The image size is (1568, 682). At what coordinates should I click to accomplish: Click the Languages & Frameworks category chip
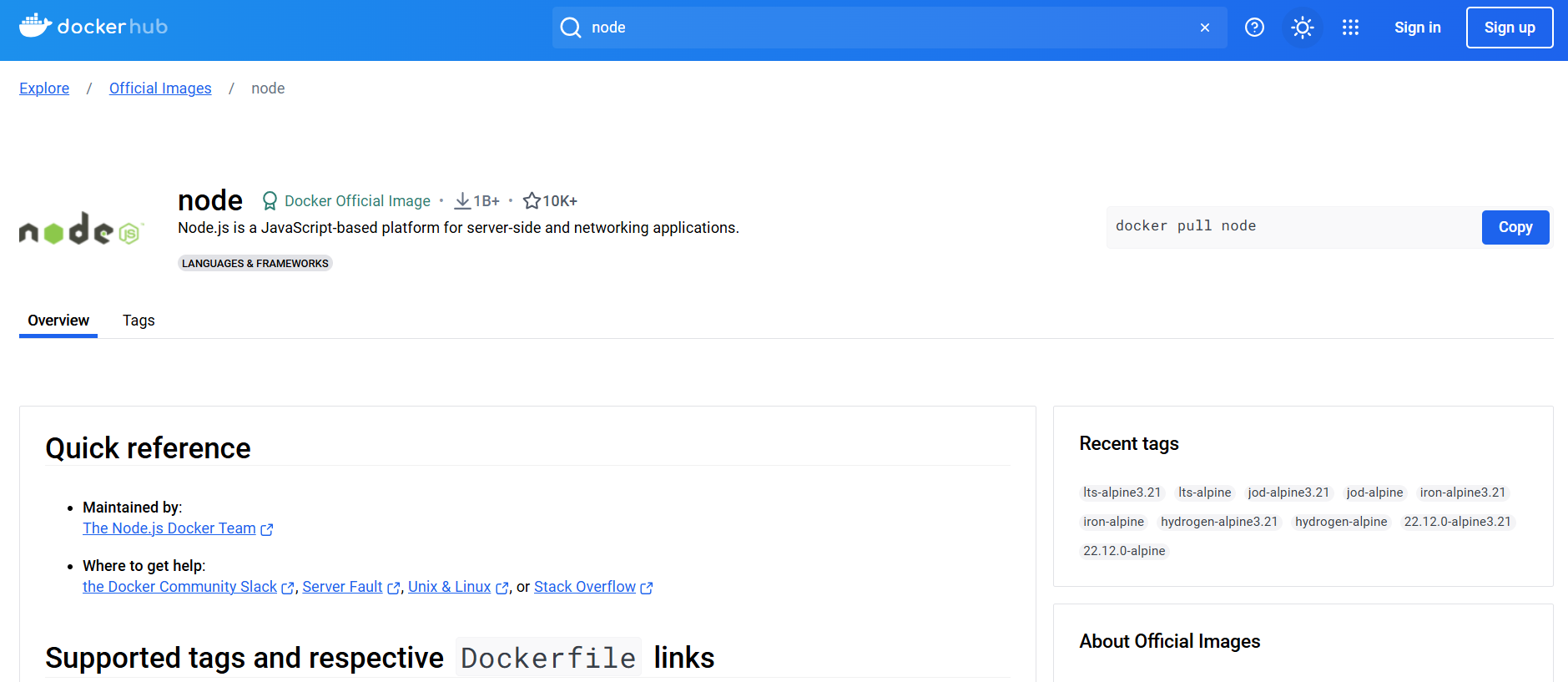255,264
